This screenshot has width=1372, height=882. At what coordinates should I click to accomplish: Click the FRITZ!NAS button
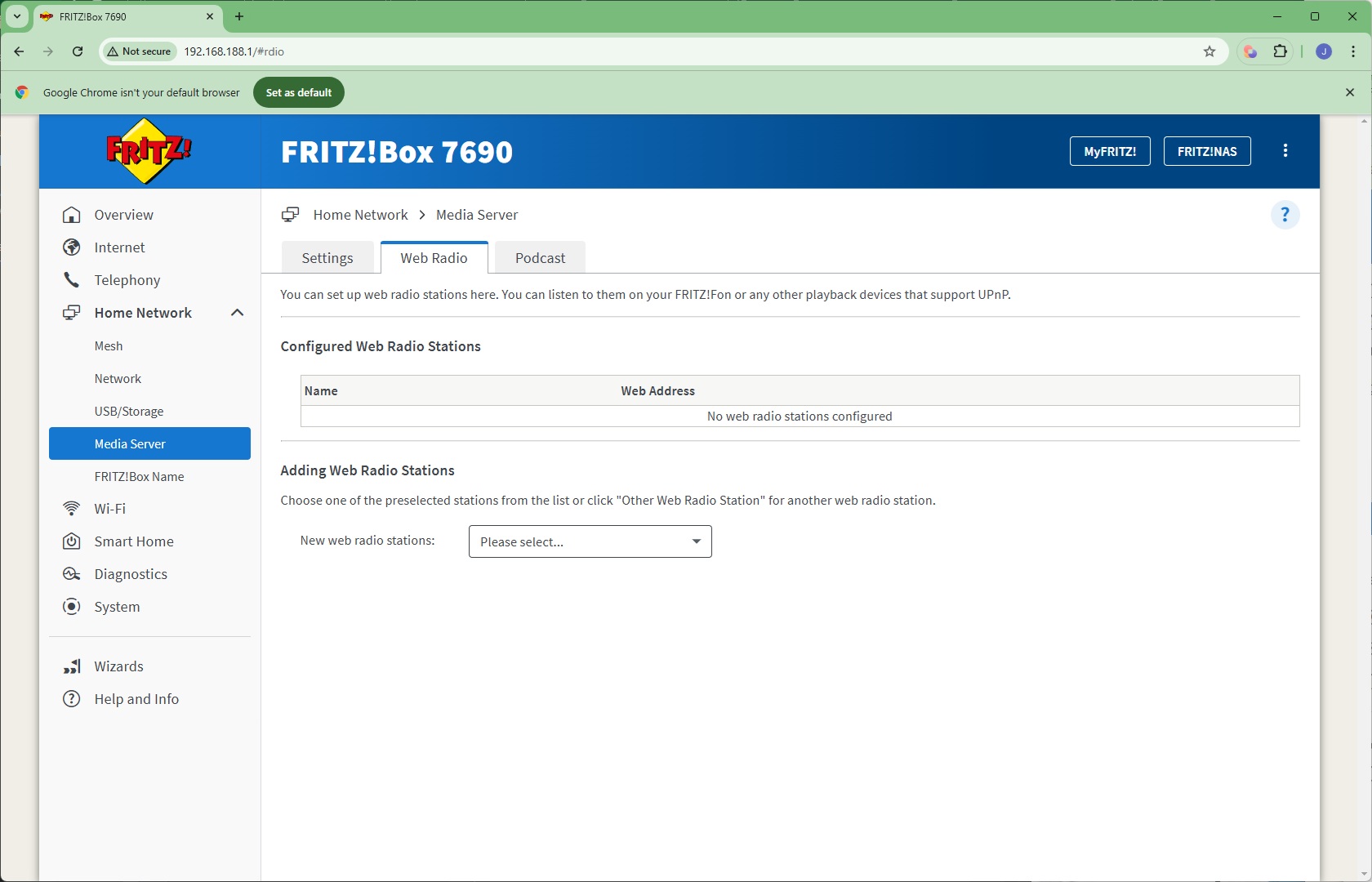1207,151
